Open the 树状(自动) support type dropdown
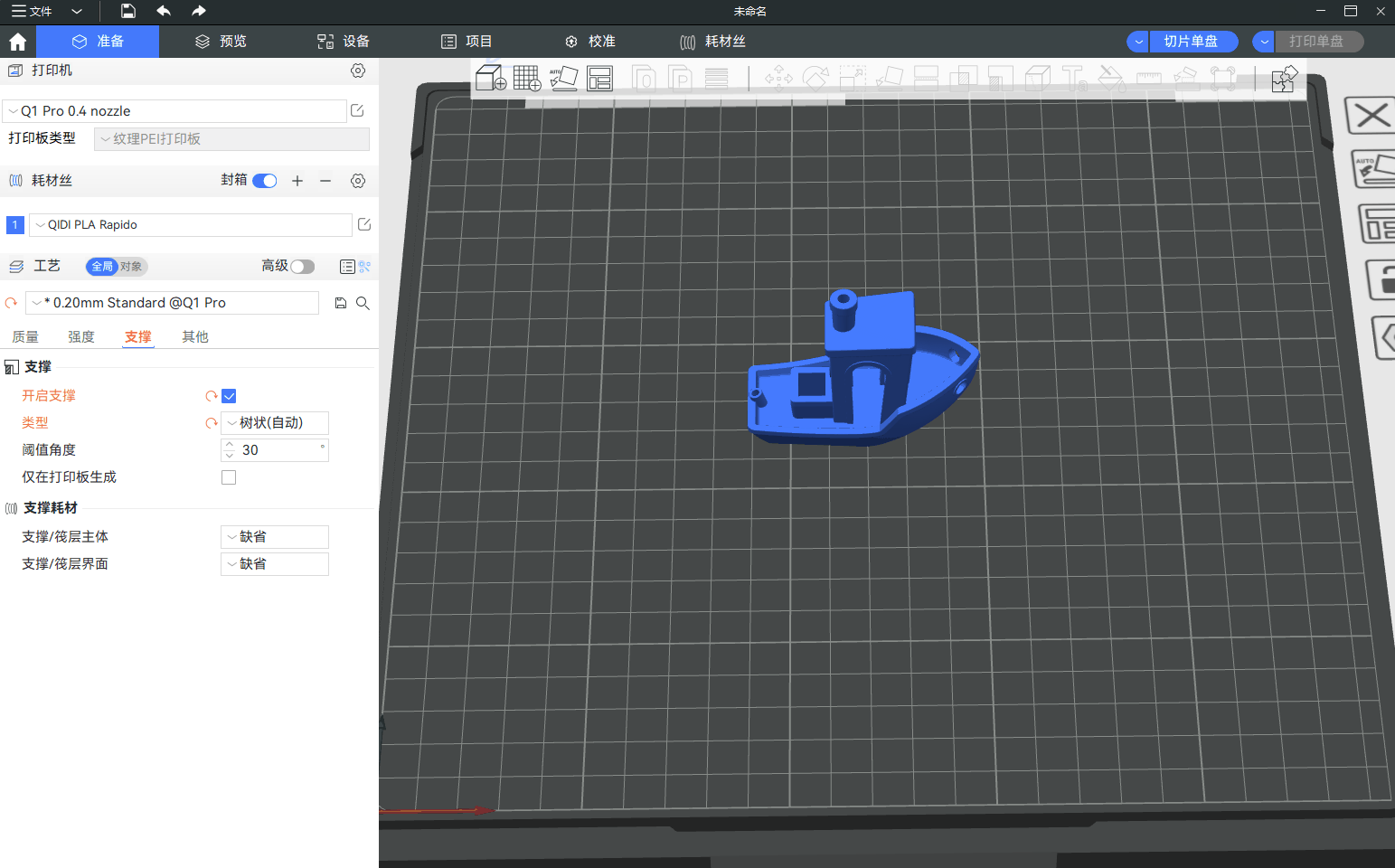 click(275, 423)
